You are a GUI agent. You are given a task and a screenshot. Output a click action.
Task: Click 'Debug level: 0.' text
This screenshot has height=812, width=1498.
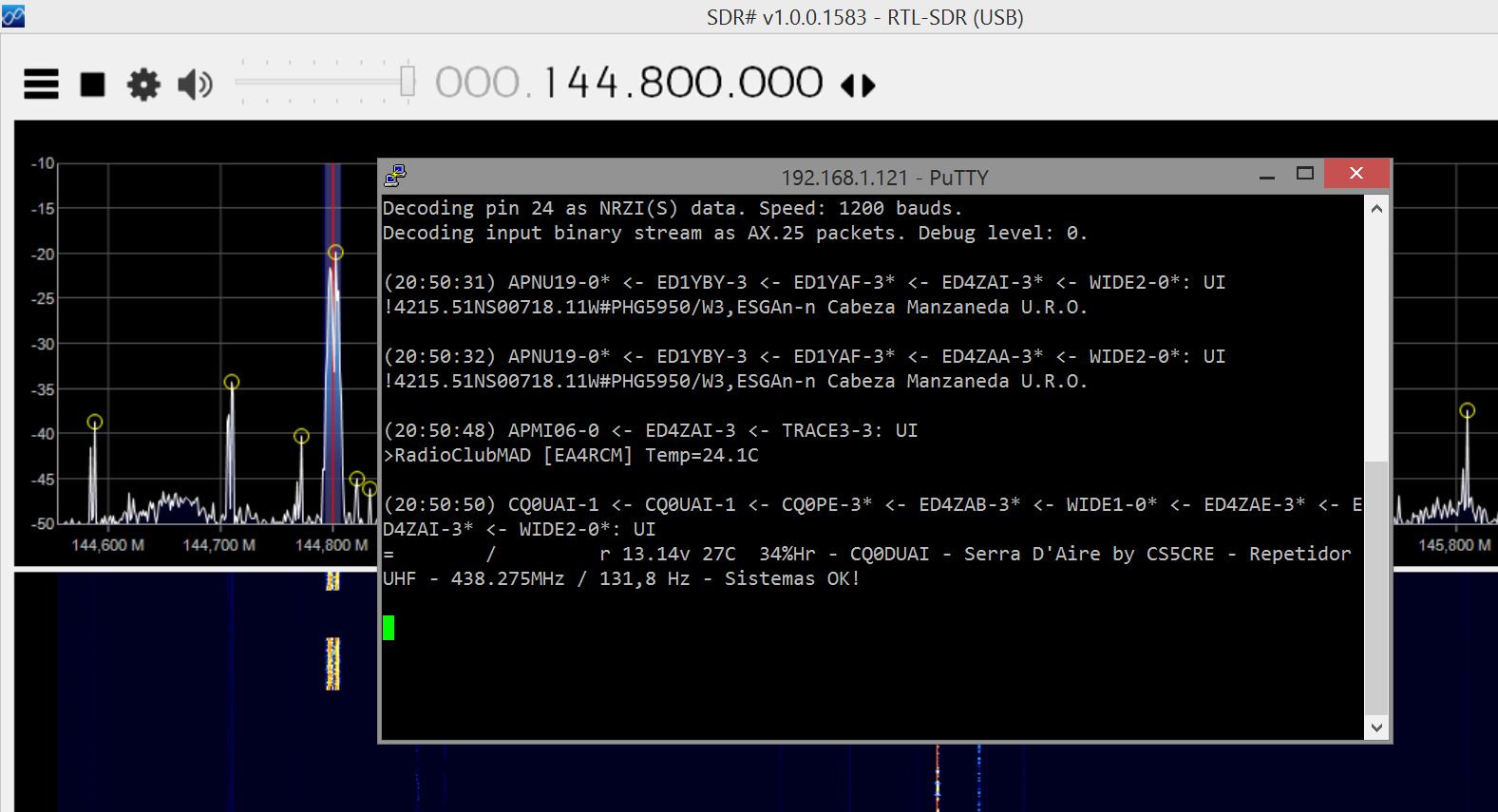[1002, 233]
